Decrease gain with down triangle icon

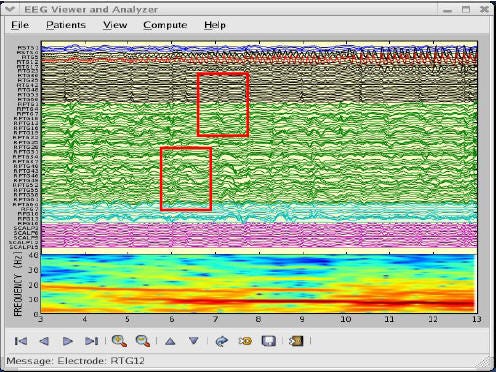click(x=194, y=341)
